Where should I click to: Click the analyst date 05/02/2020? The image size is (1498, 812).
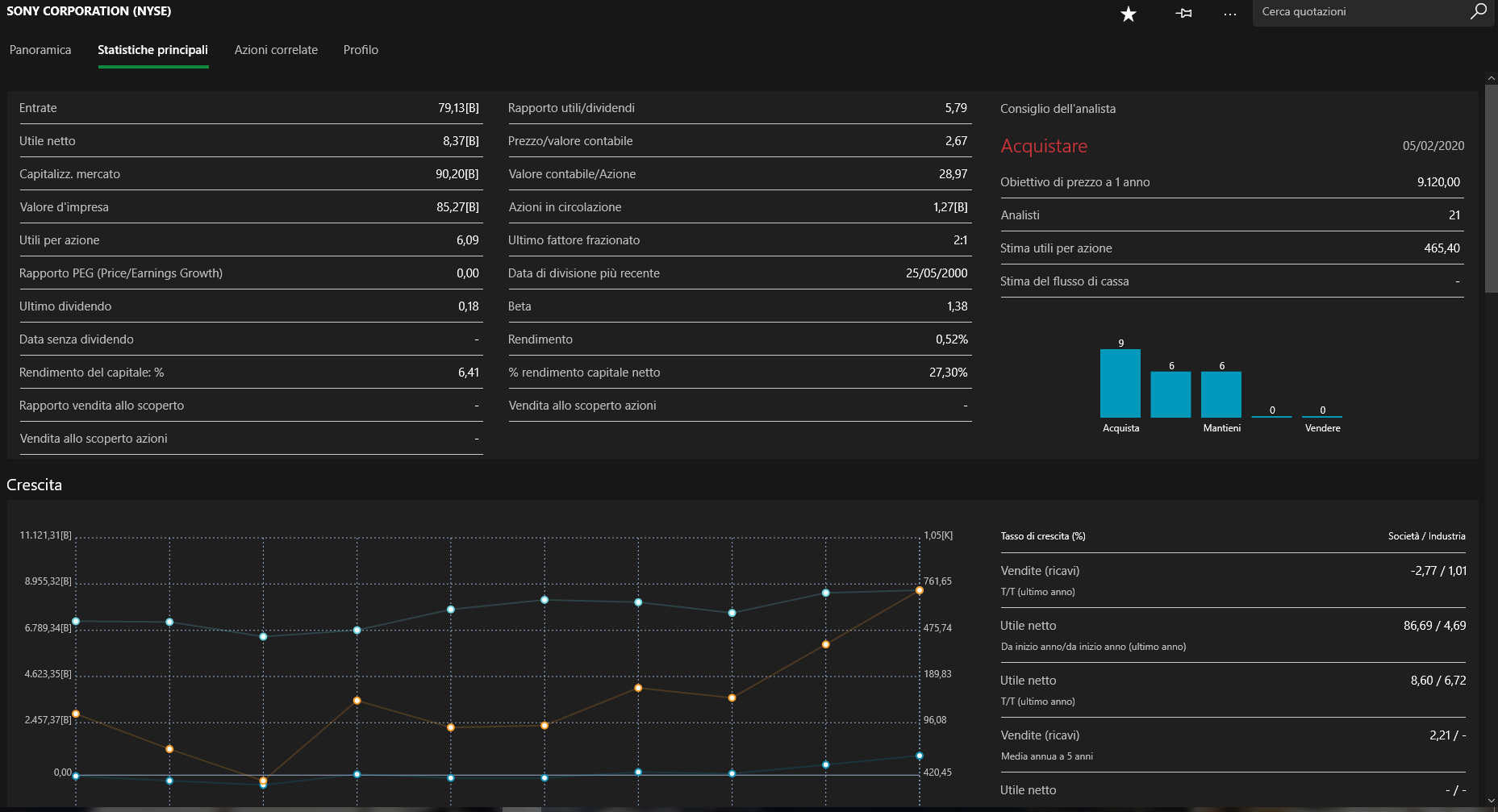[1433, 146]
